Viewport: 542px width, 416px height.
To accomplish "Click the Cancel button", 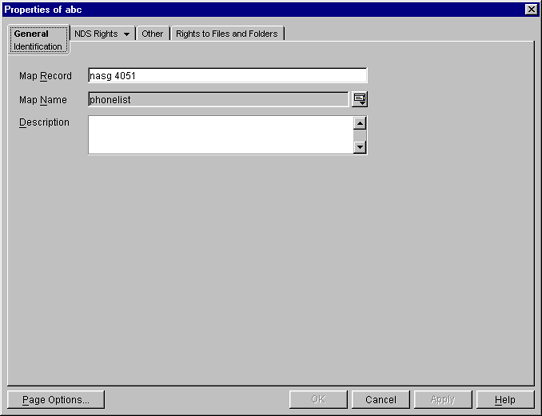I will pos(381,400).
